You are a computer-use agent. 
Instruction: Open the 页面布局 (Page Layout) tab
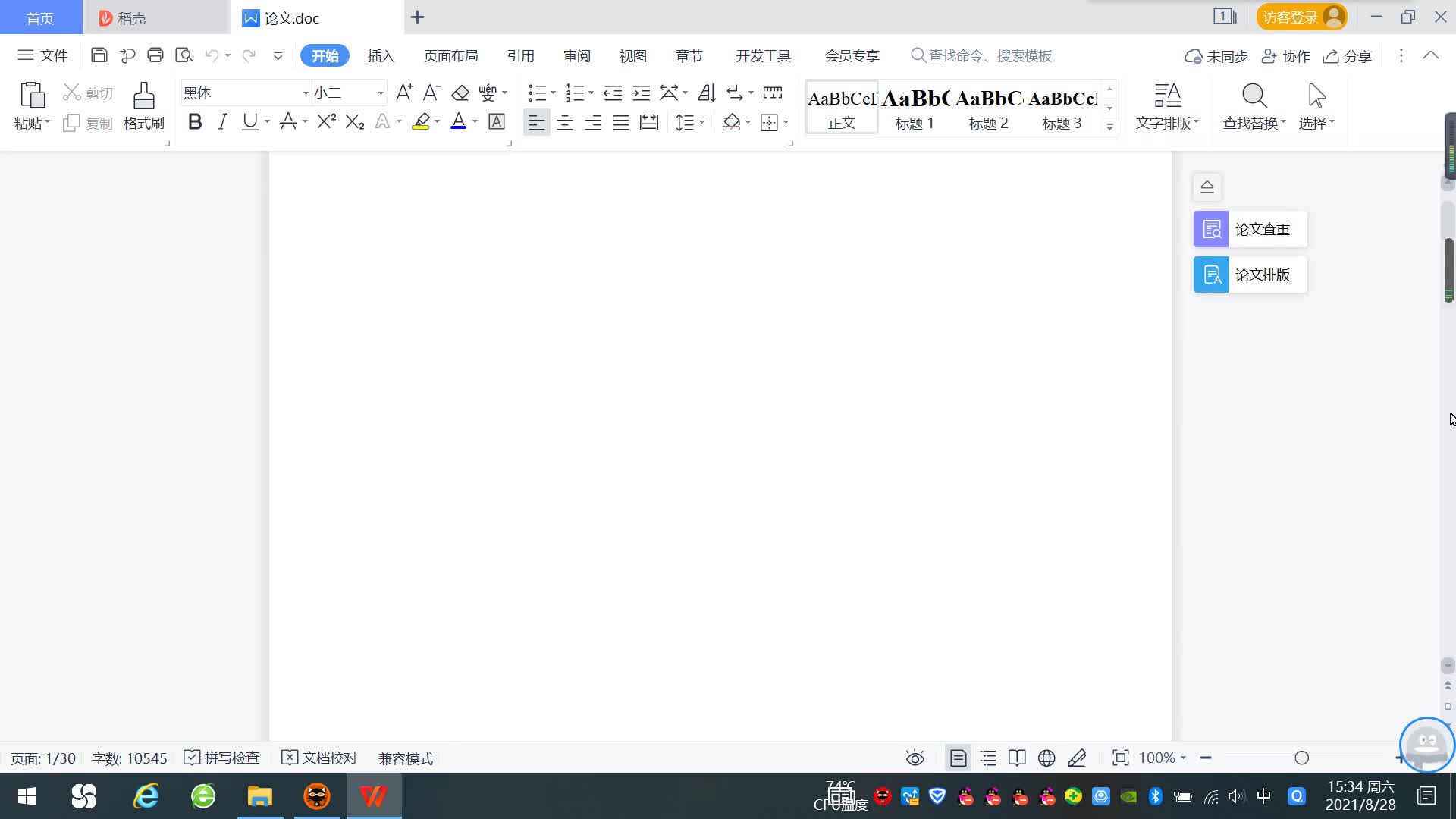450,56
